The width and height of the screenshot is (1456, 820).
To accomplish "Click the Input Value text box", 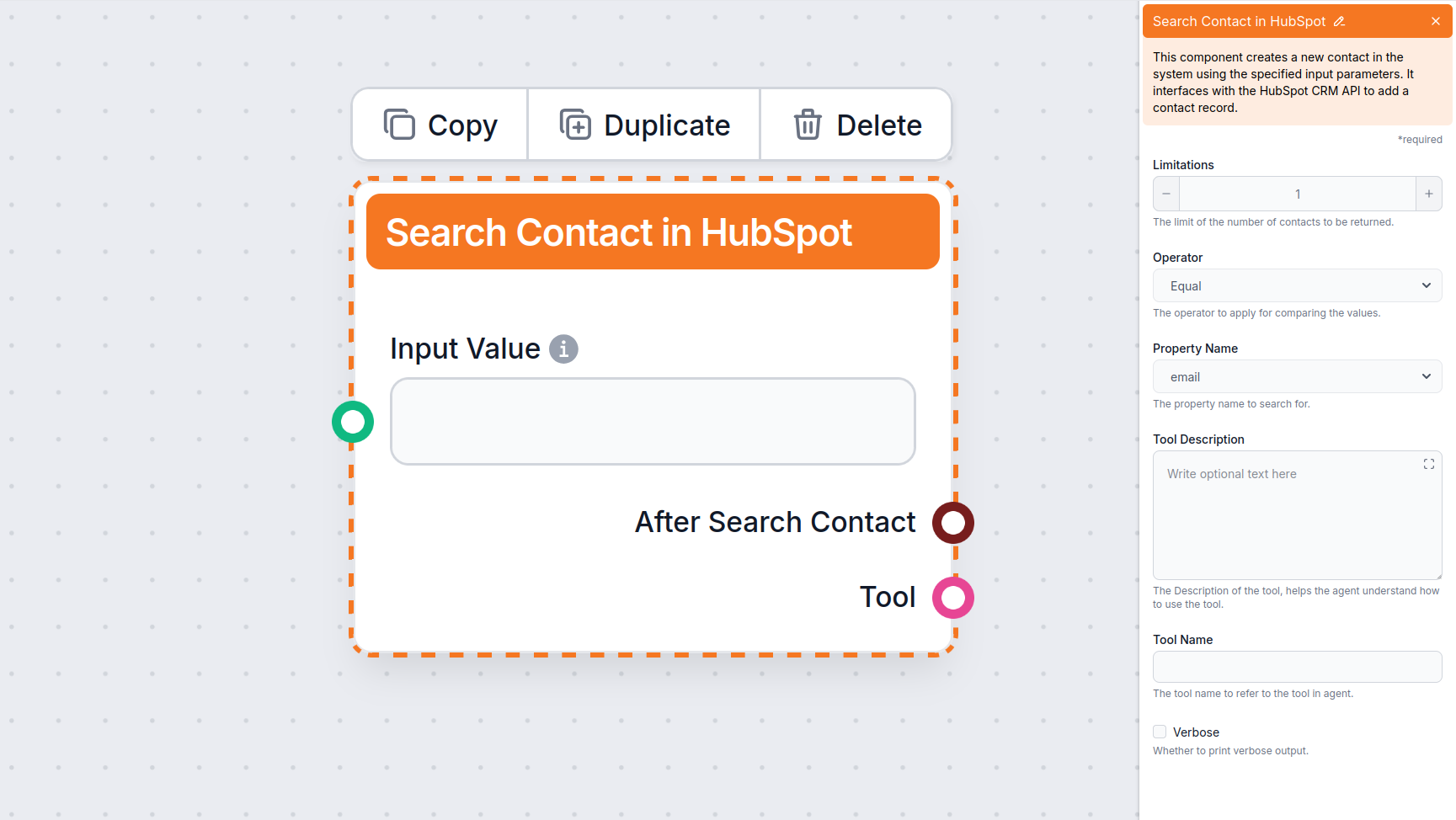I will (x=653, y=421).
